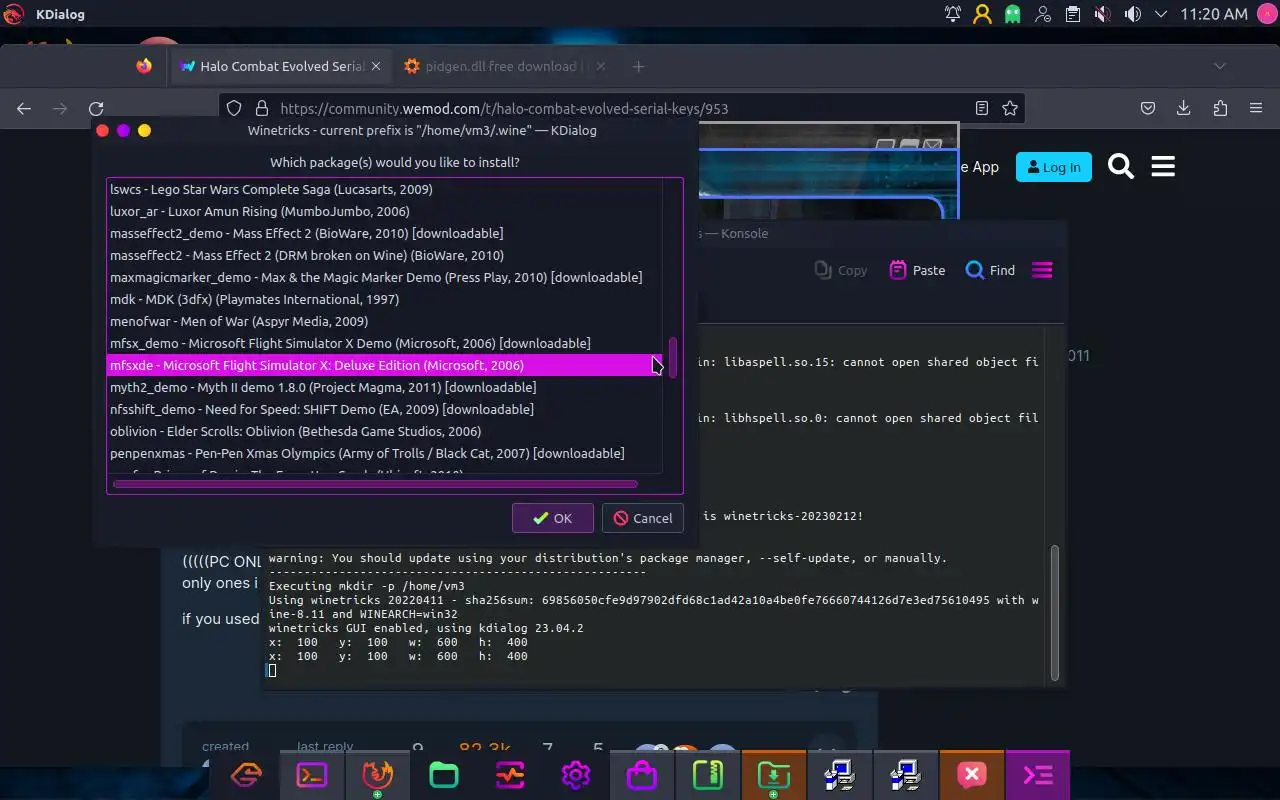1280x800 pixels.
Task: Click the package list horizontal scrollbar
Action: point(375,484)
